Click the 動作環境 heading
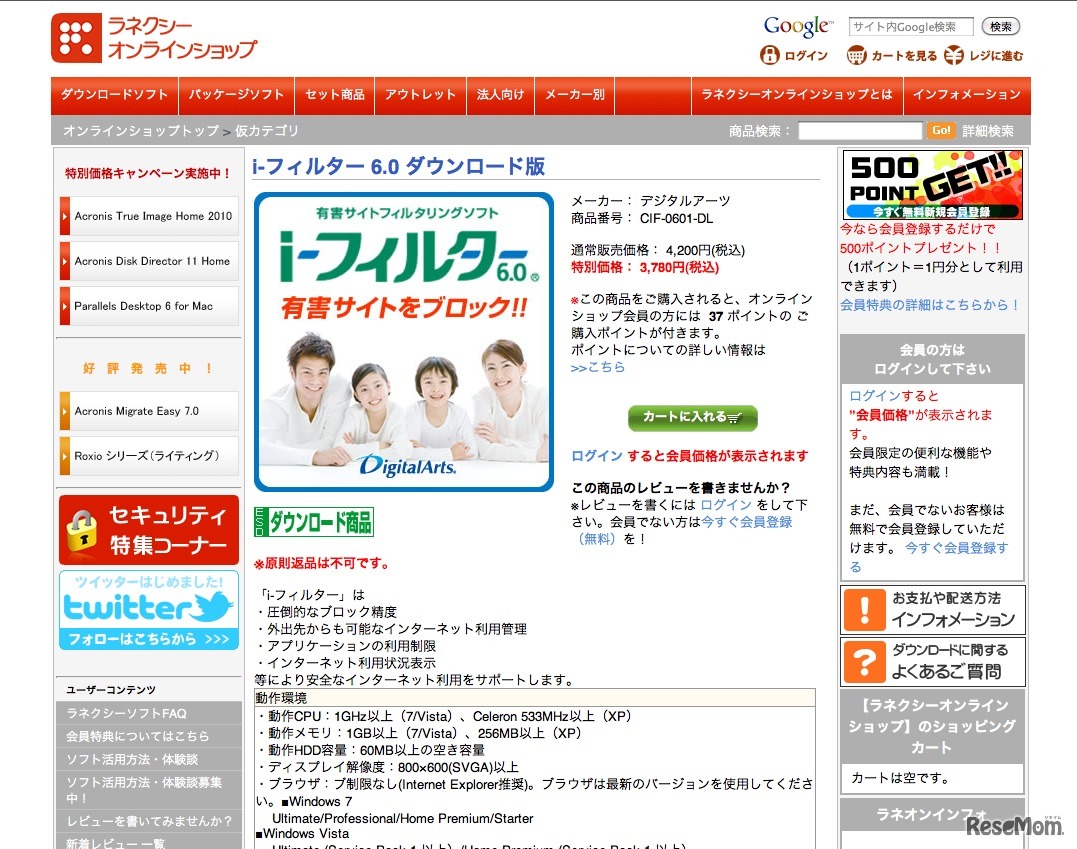 (281, 698)
